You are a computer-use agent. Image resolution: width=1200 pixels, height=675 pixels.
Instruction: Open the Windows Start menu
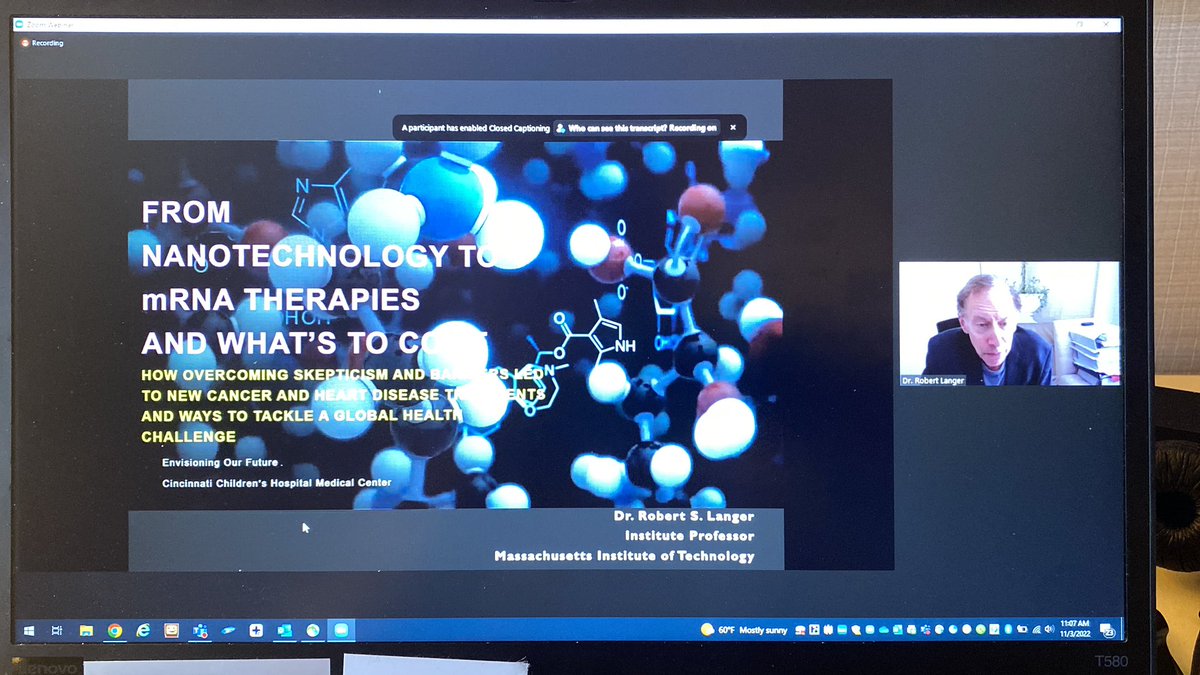pyautogui.click(x=29, y=630)
